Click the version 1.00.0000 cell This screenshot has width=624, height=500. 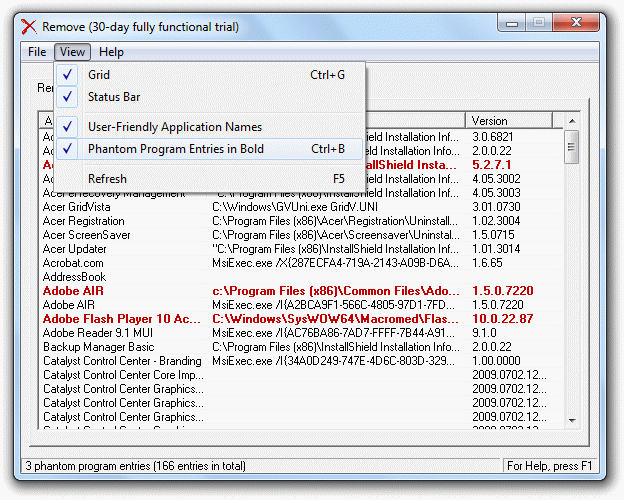[496, 361]
